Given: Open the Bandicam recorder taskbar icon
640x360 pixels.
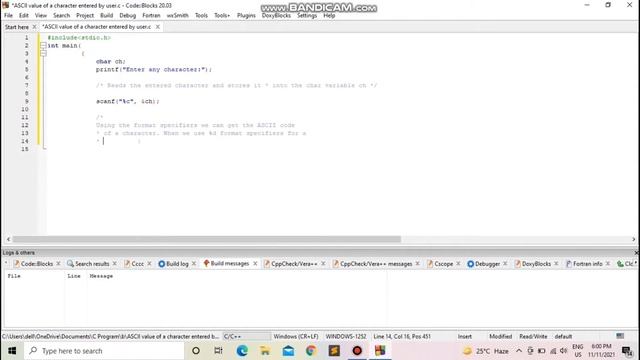Looking at the screenshot, I should [x=357, y=351].
